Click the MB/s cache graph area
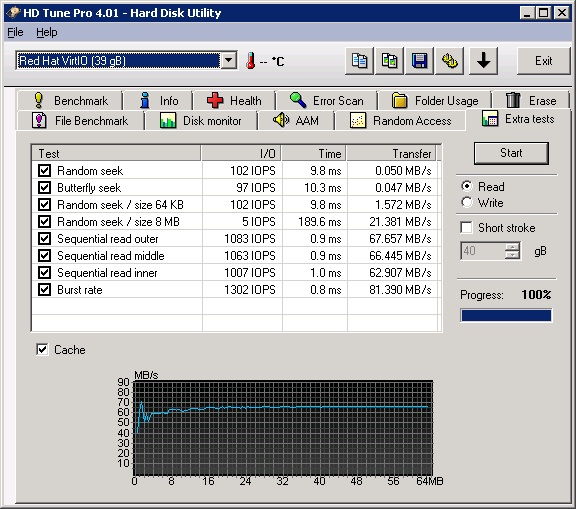The width and height of the screenshot is (576, 509). [x=283, y=428]
